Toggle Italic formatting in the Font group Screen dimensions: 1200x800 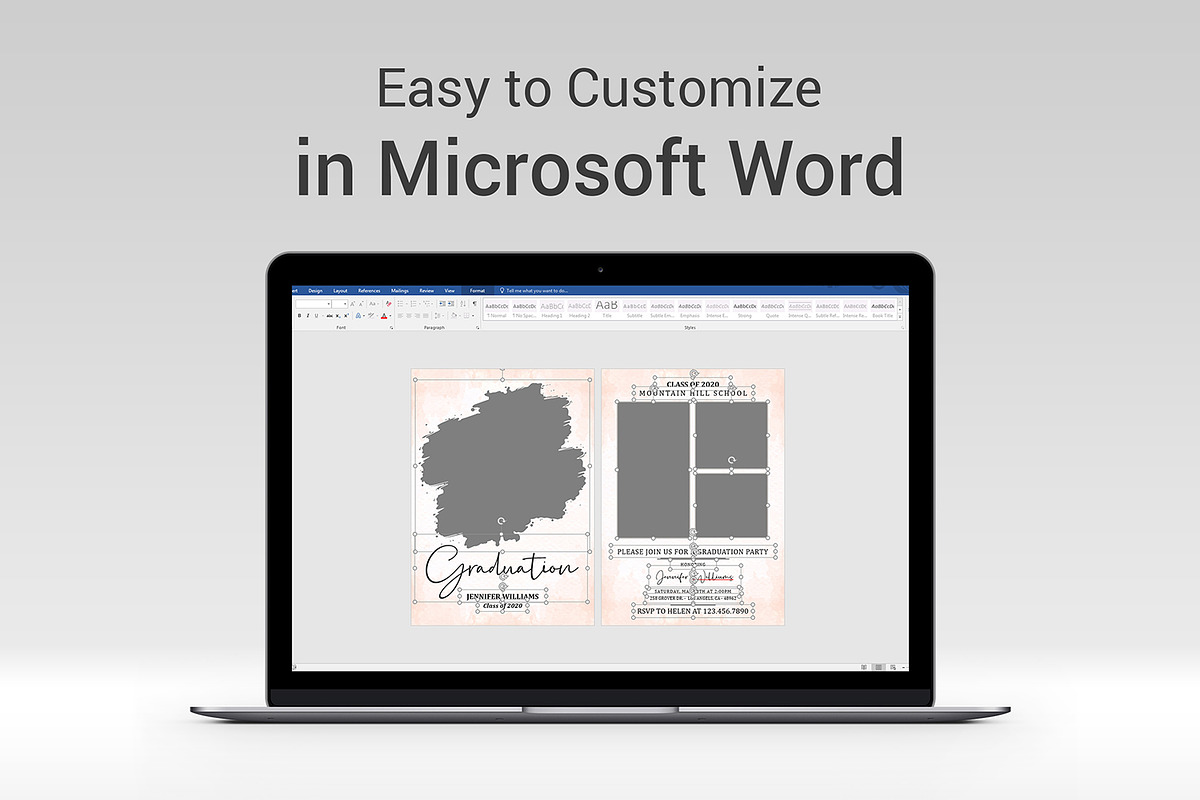[x=308, y=316]
